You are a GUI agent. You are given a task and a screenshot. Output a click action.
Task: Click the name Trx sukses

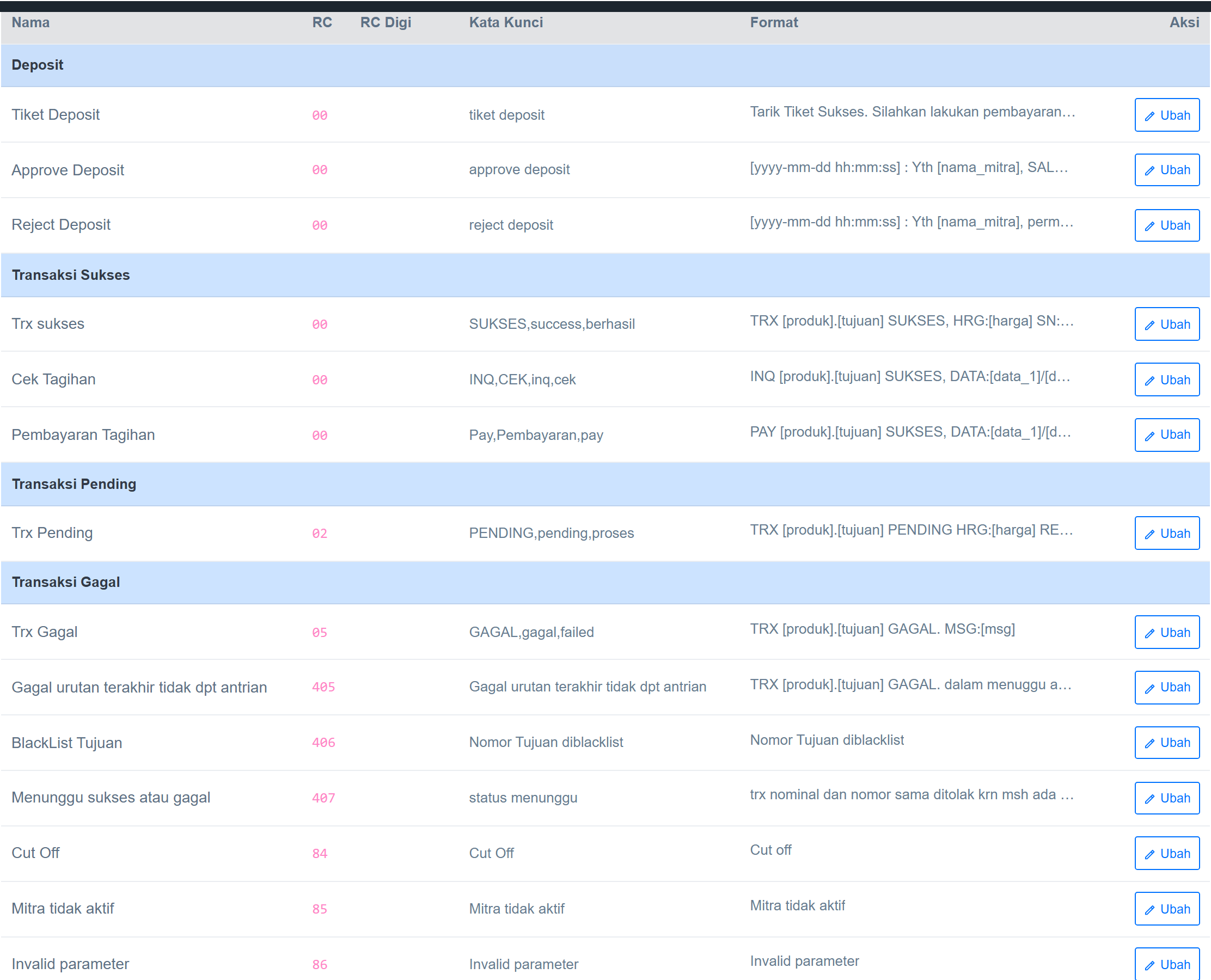click(48, 324)
